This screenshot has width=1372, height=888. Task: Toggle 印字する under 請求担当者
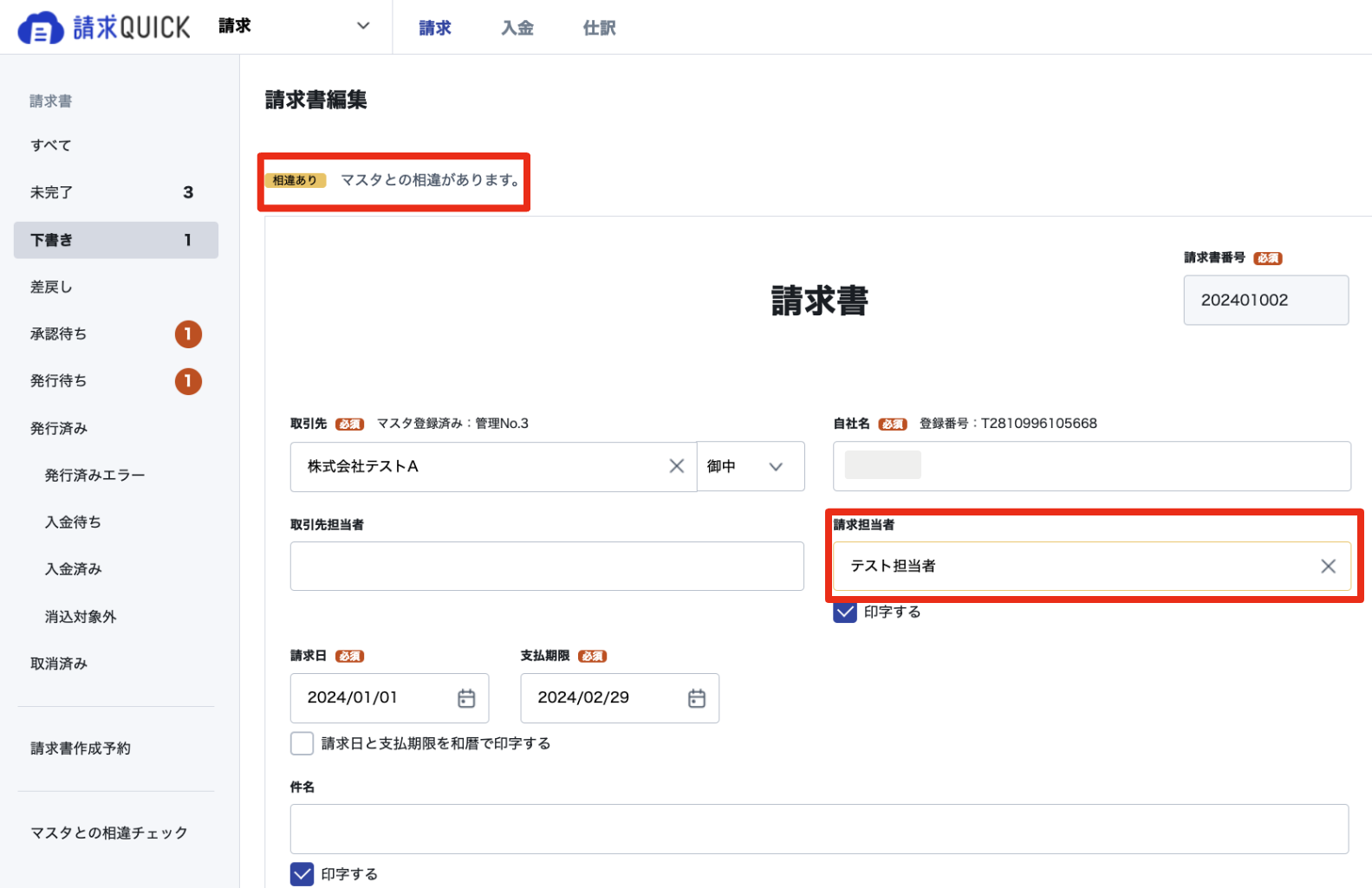click(x=845, y=612)
